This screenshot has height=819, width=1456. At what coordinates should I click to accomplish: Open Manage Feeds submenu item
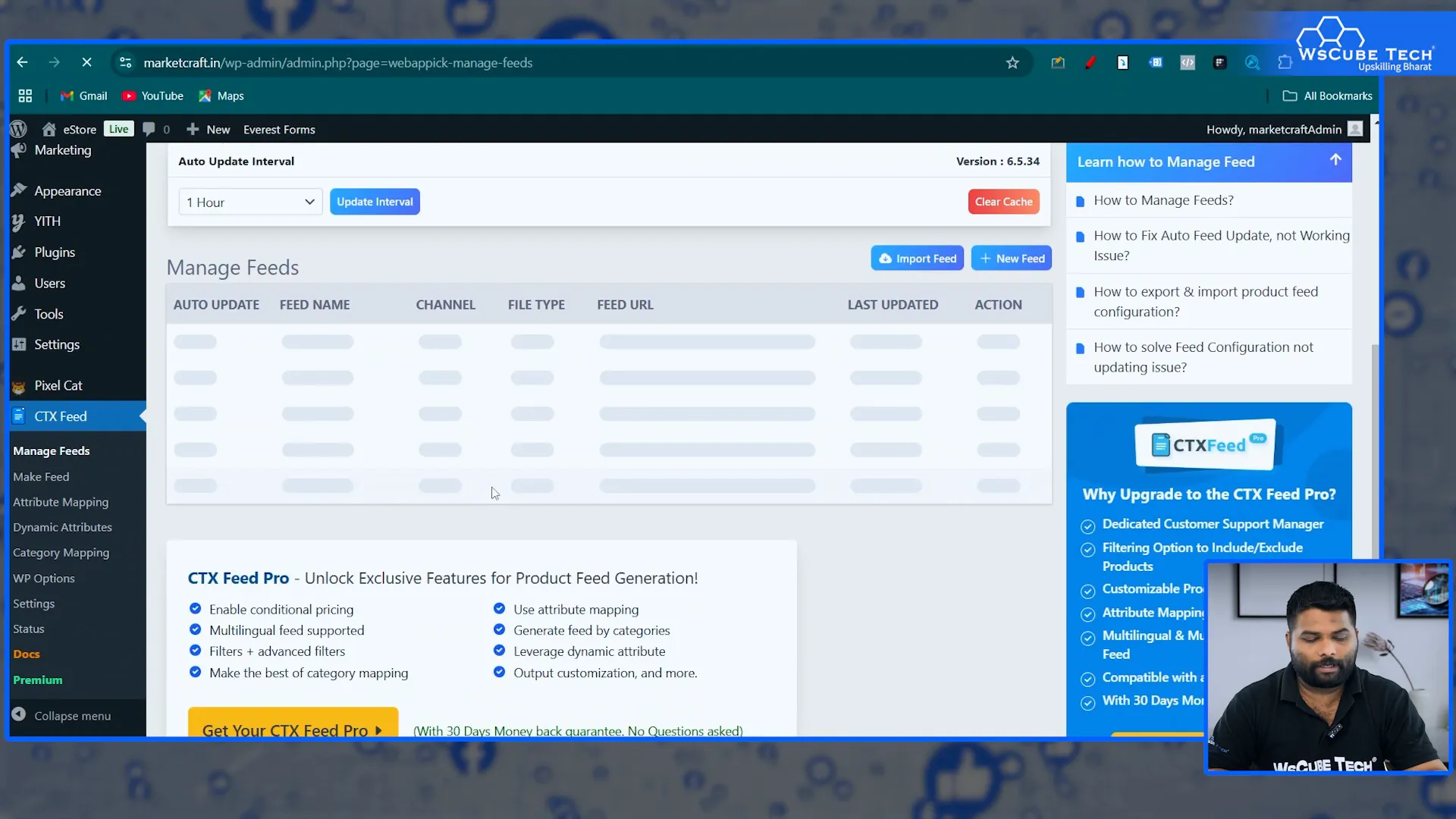pos(52,450)
